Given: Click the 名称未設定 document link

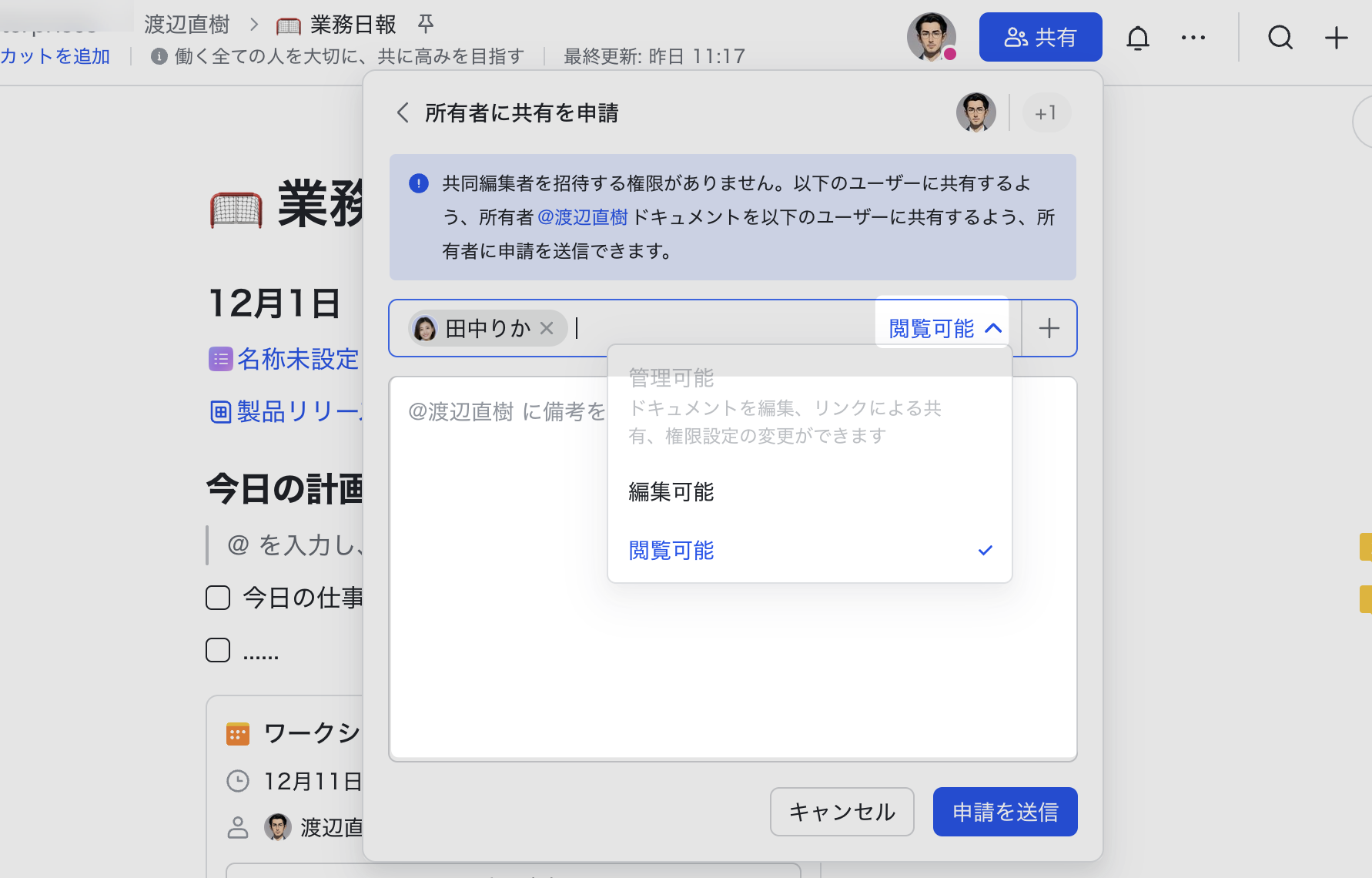Looking at the screenshot, I should tap(297, 359).
